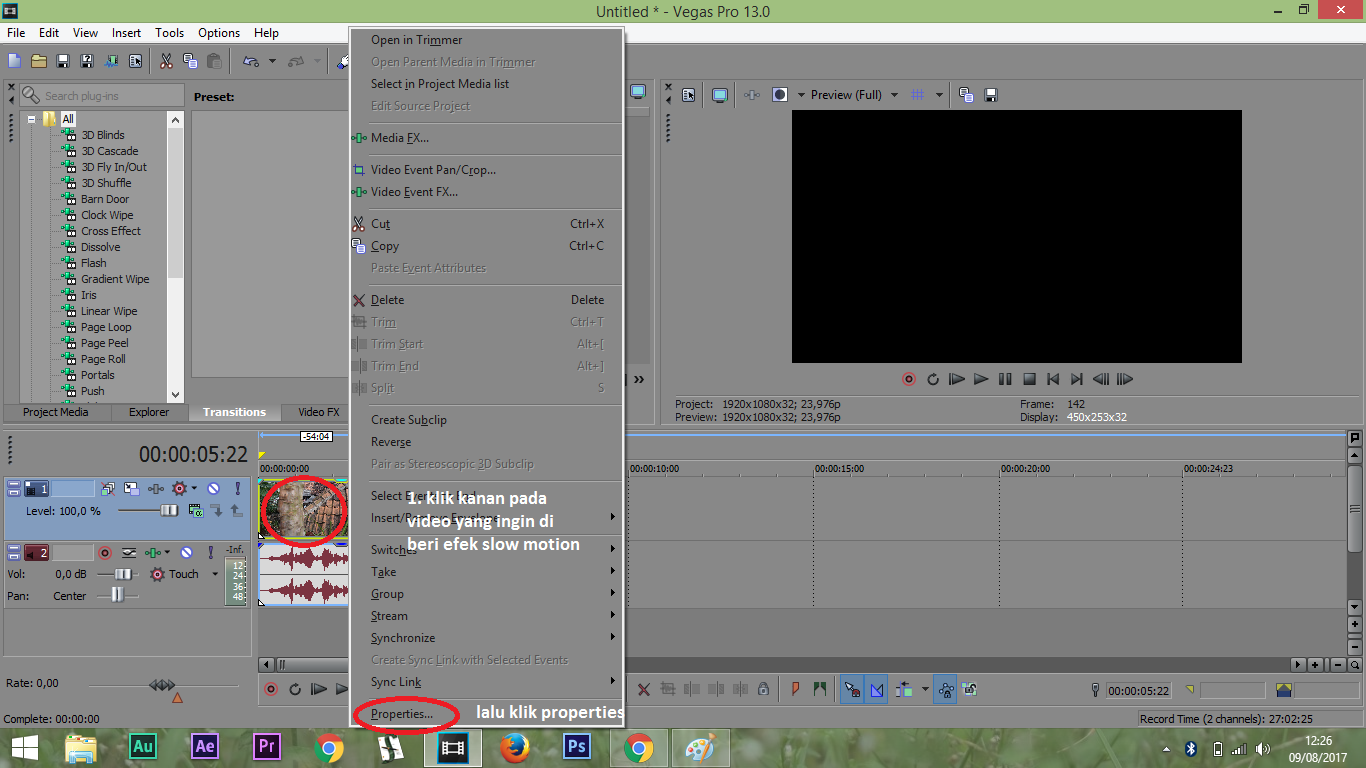The image size is (1366, 768).
Task: Click the Undo arrow icon
Action: pos(250,61)
